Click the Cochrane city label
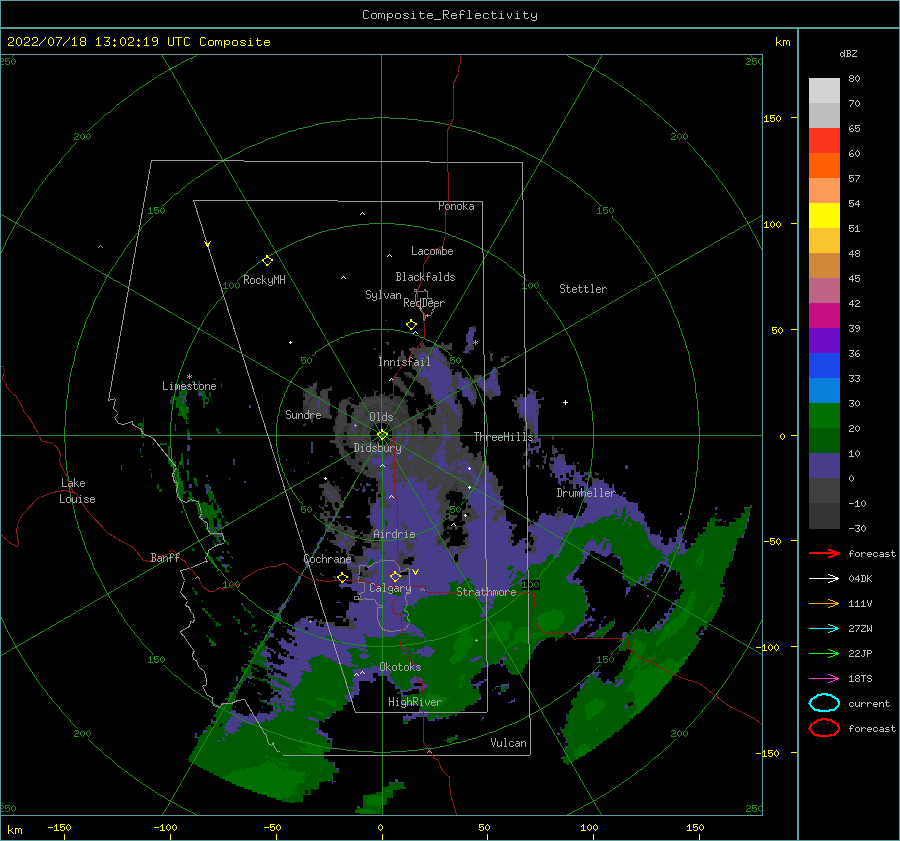The width and height of the screenshot is (900, 841). click(327, 559)
